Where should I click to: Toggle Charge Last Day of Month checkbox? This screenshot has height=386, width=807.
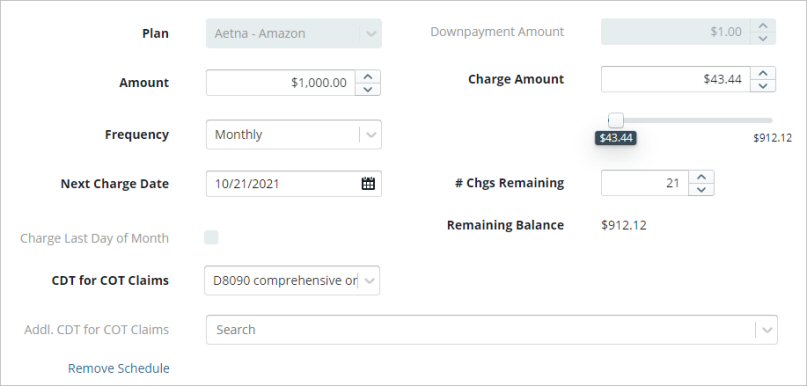(x=211, y=237)
